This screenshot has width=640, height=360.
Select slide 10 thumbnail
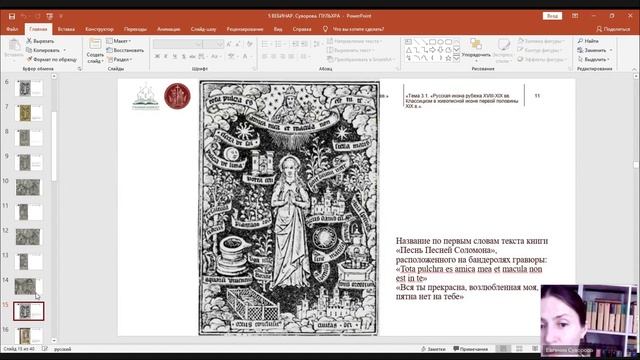(28, 187)
